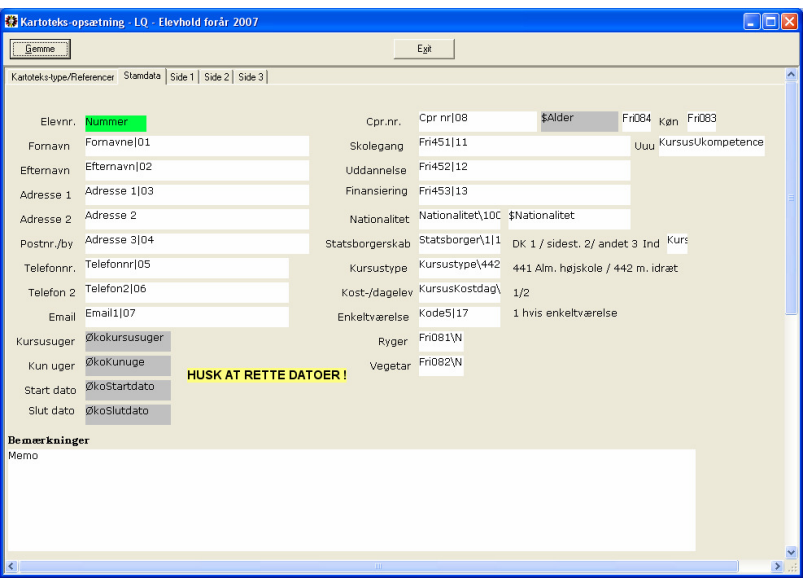Click the Kode5|17 Enkeltværelse field
This screenshot has height=580, width=806.
(460, 317)
